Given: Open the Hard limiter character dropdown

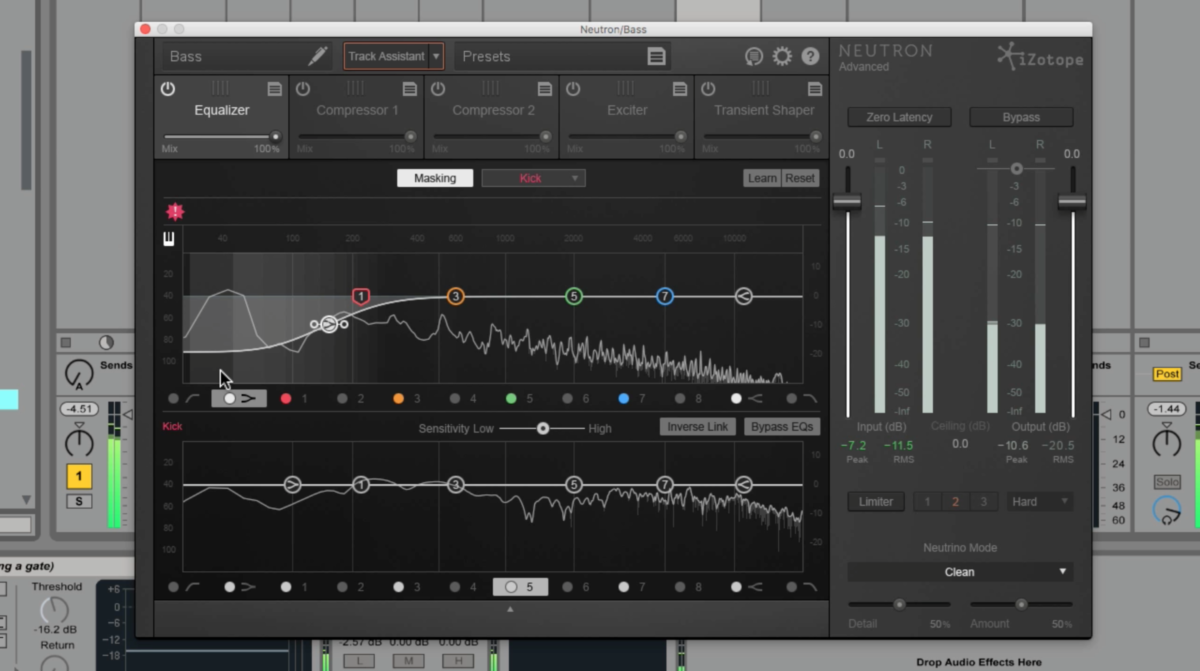Looking at the screenshot, I should click(1039, 502).
